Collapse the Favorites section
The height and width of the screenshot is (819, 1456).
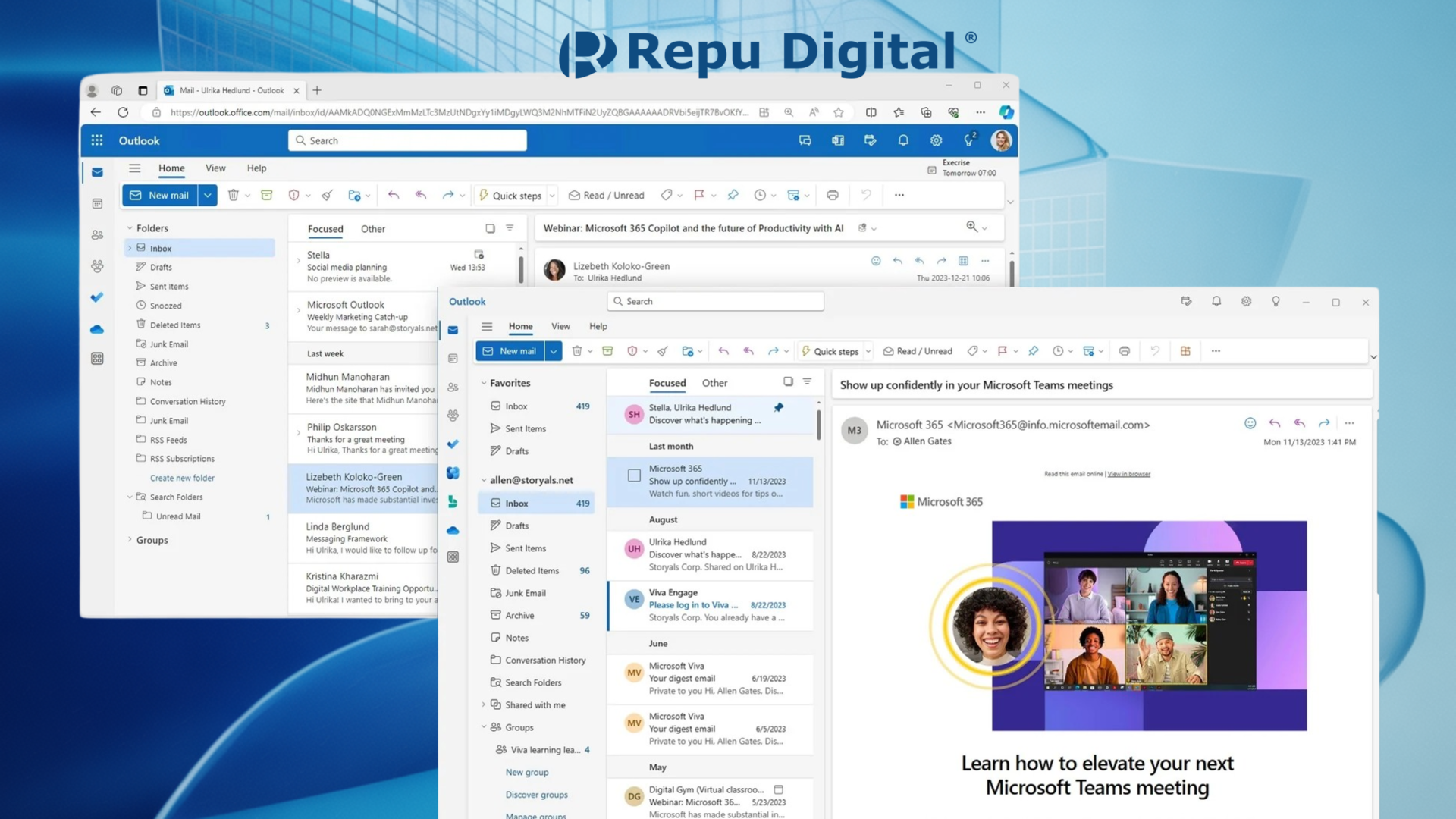pos(484,383)
